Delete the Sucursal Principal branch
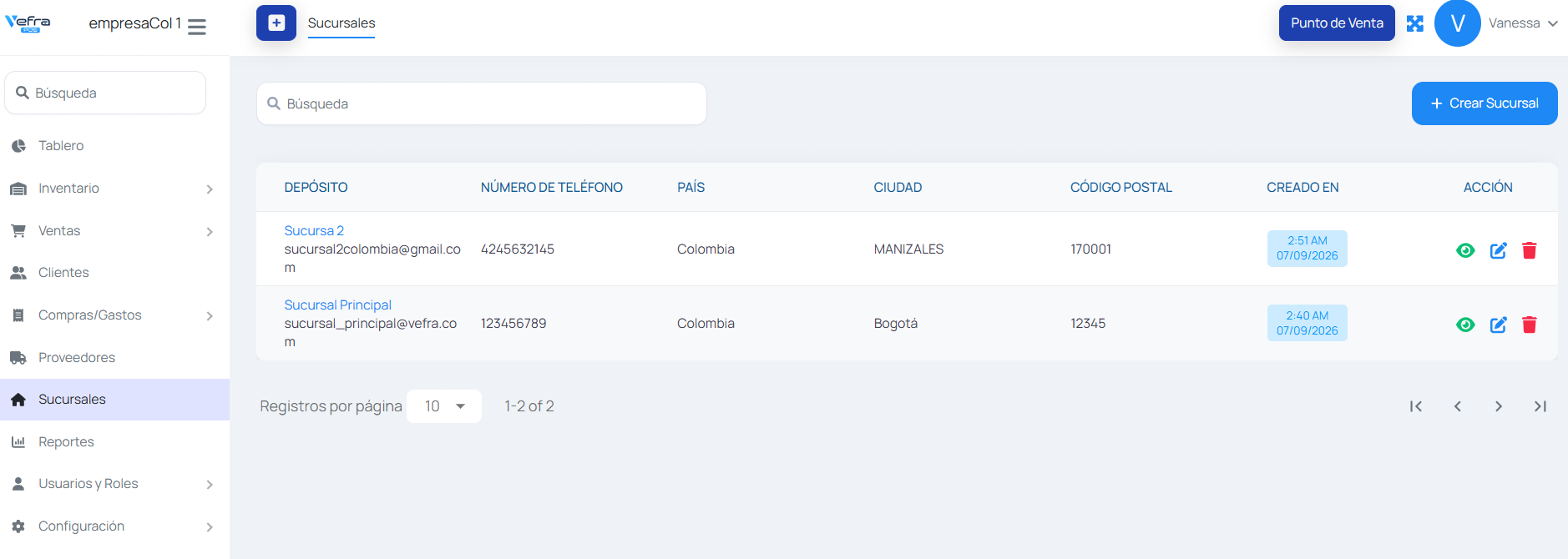Screen dimensions: 1568x559 pos(1530,325)
